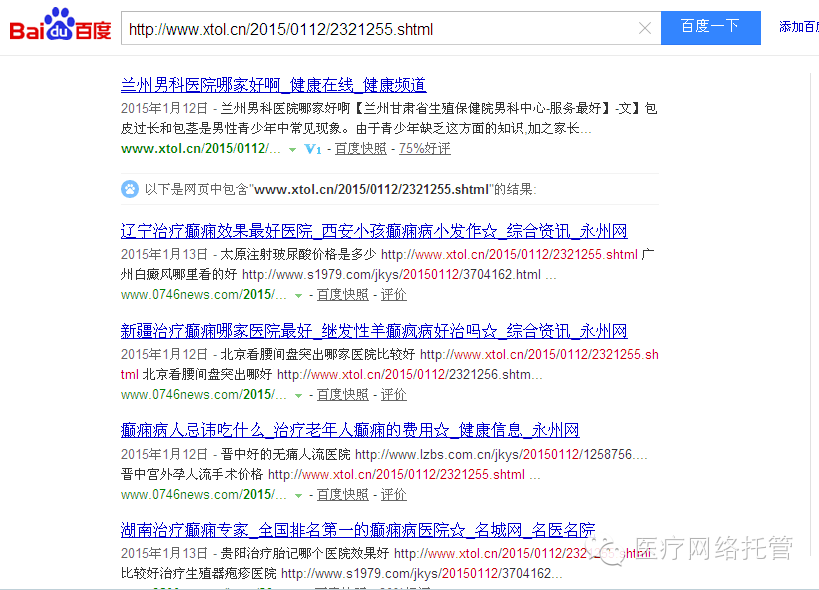View 百度快照 for the 辽宁治疗癫痫 result
The image size is (819, 590).
pos(343,295)
